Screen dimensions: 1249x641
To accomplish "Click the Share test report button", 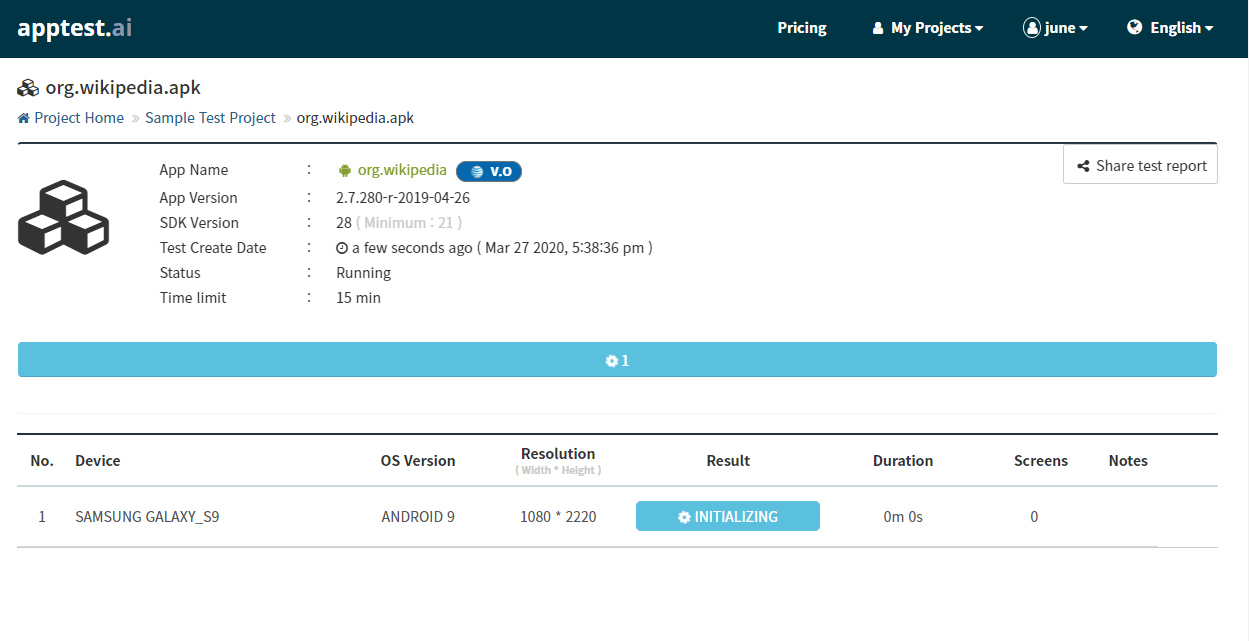I will pyautogui.click(x=1140, y=165).
